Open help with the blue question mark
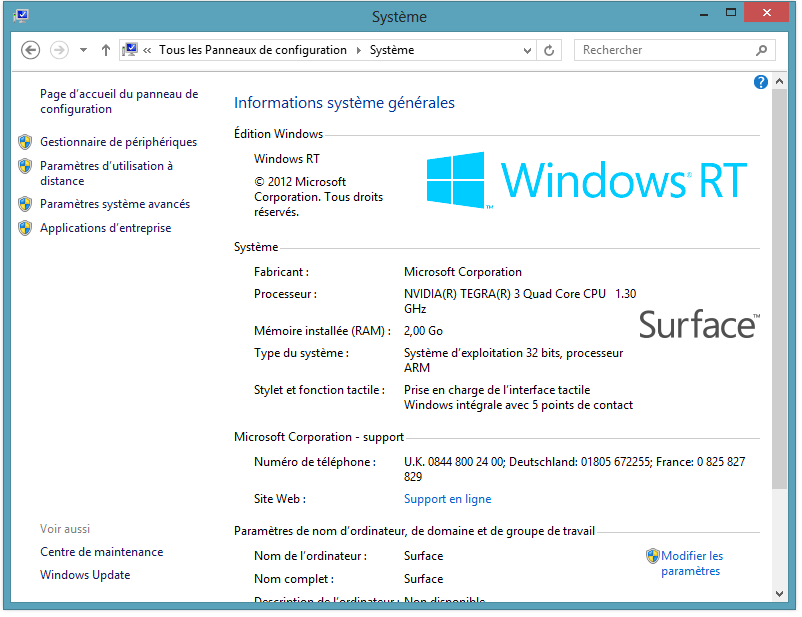 point(761,82)
